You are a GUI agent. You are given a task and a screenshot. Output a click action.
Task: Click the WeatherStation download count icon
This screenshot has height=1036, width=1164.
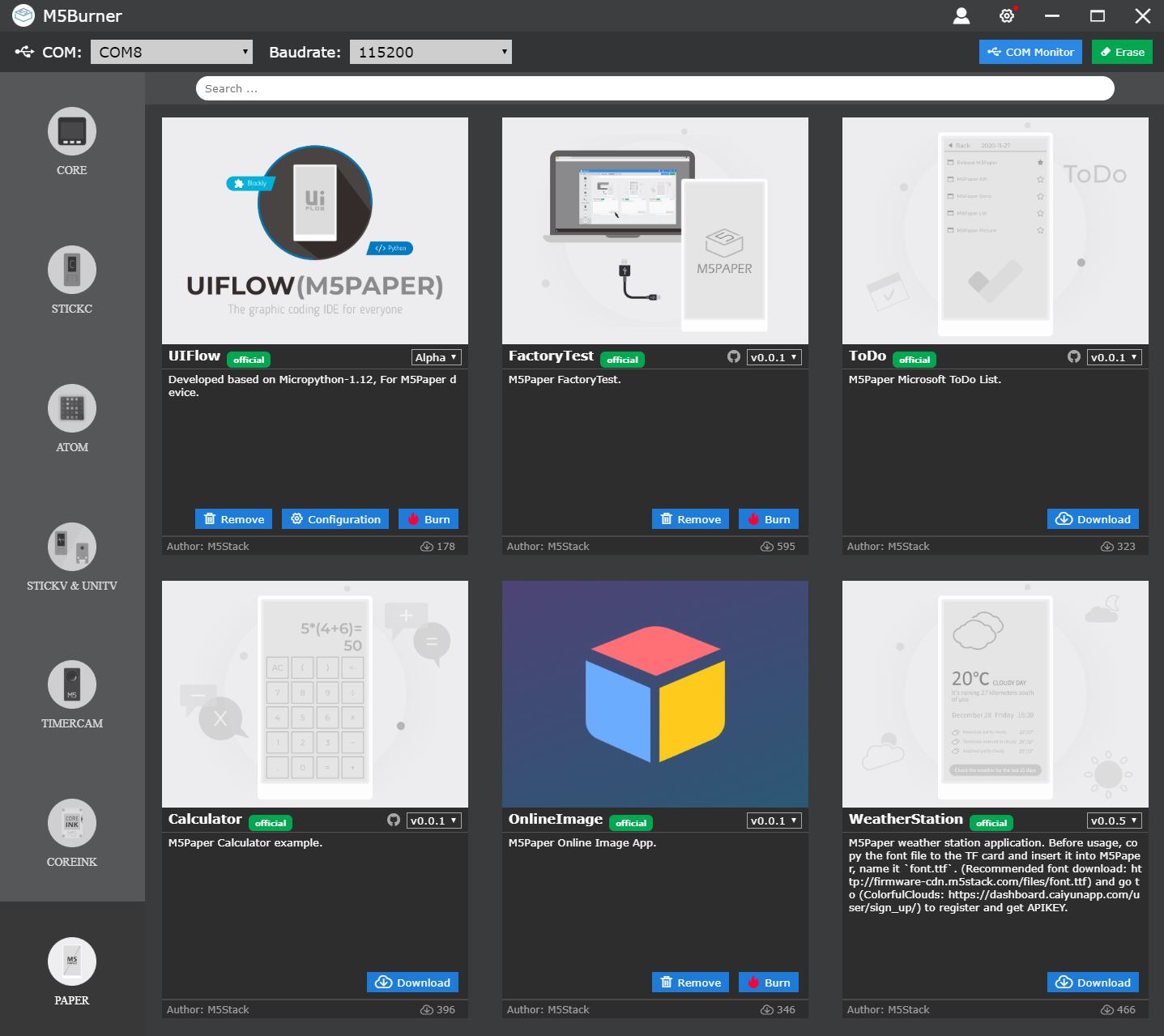click(x=1106, y=1009)
